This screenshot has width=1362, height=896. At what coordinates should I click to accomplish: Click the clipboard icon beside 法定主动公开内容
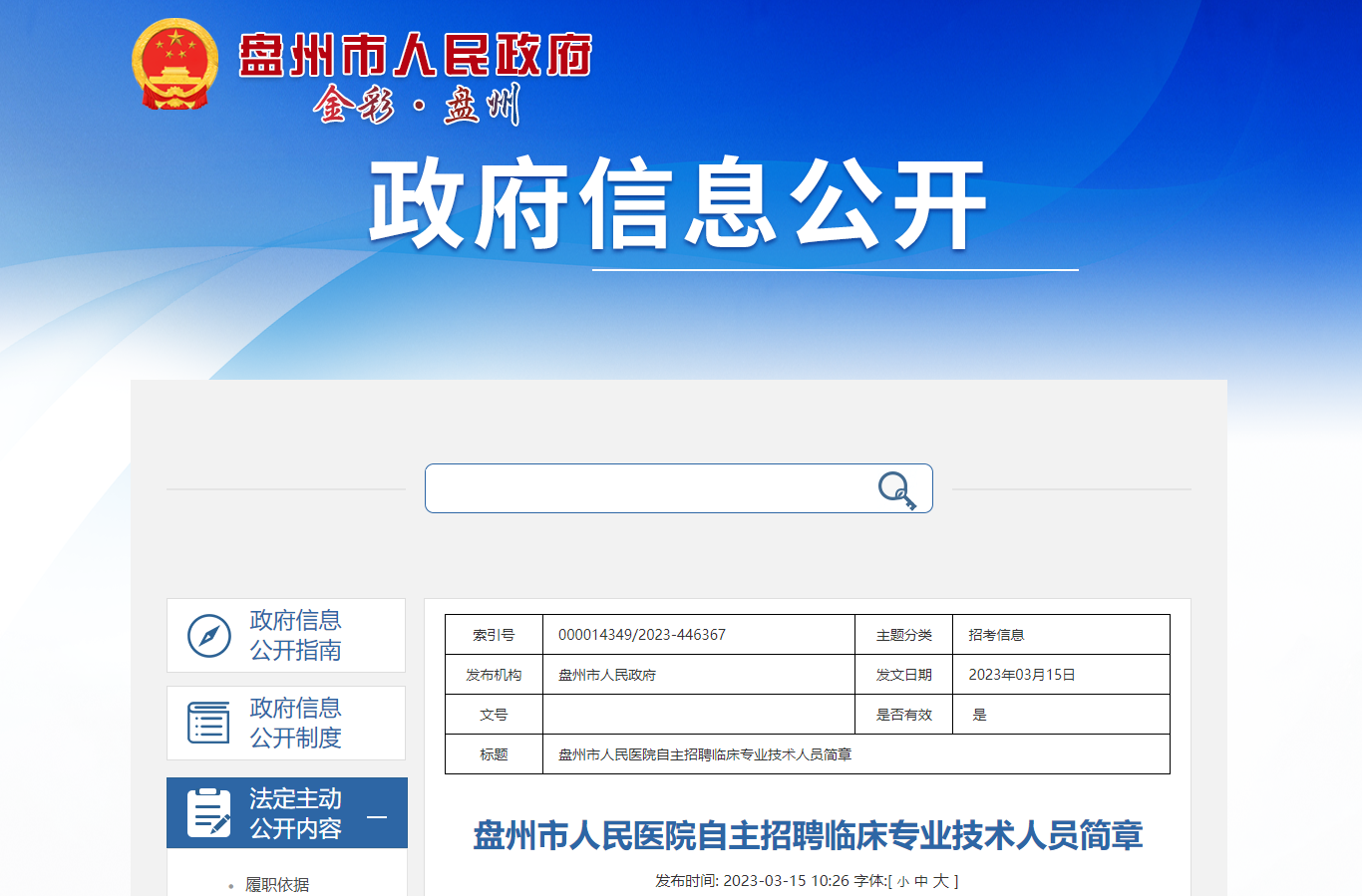209,813
